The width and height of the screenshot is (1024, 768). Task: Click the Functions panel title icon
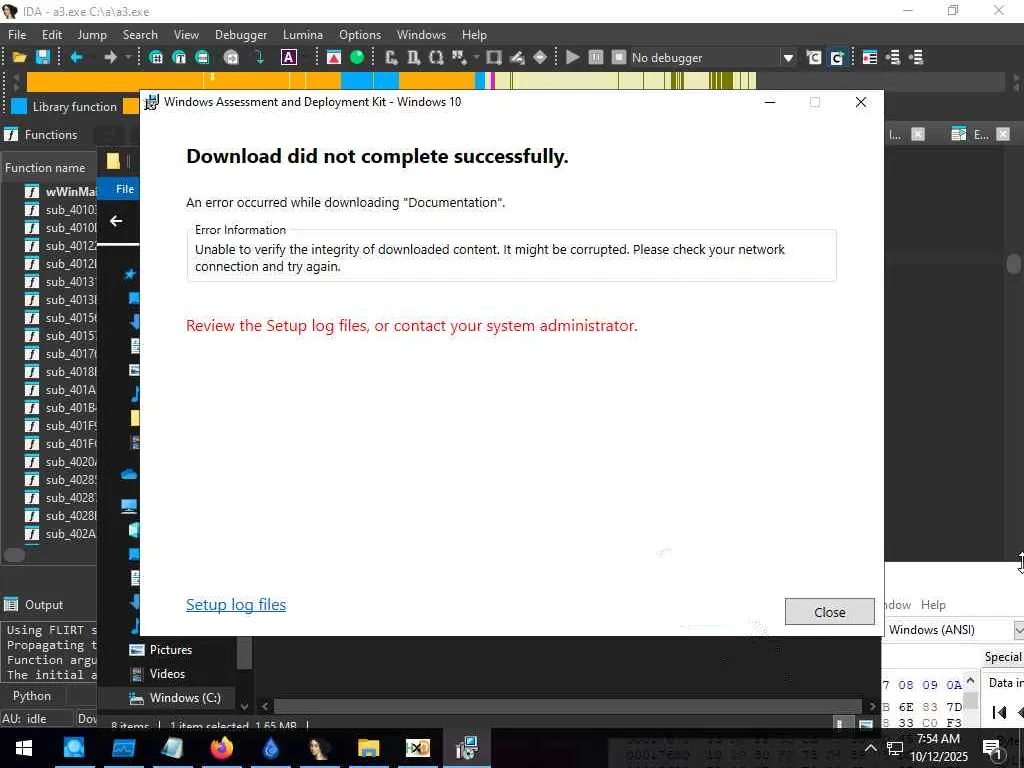[11, 135]
